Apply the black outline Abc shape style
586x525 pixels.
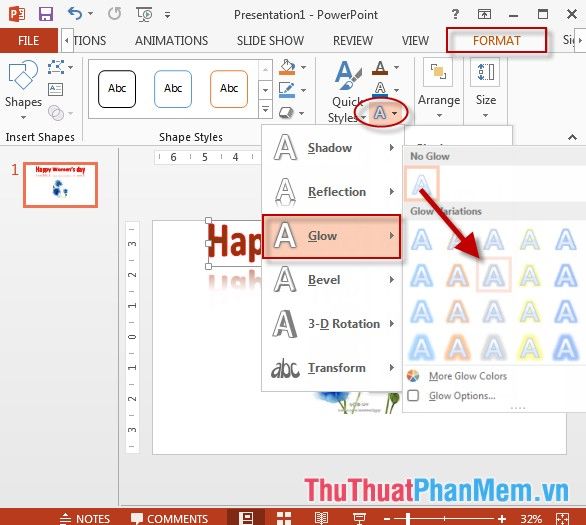point(117,89)
